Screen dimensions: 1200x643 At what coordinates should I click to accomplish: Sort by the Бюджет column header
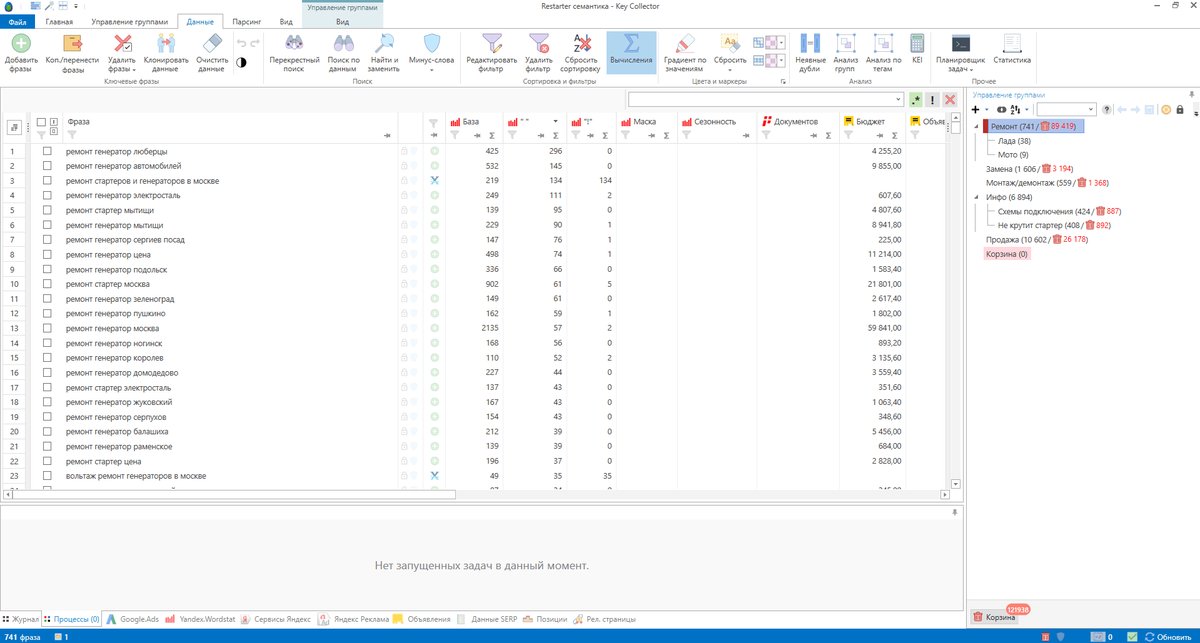(x=870, y=121)
